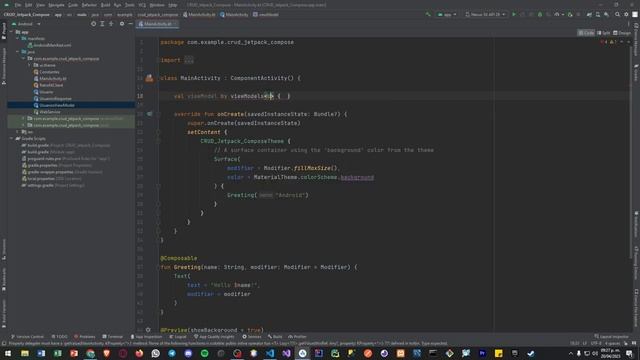
Task: Click MainActivity class gutter icon
Action: [x=149, y=78]
